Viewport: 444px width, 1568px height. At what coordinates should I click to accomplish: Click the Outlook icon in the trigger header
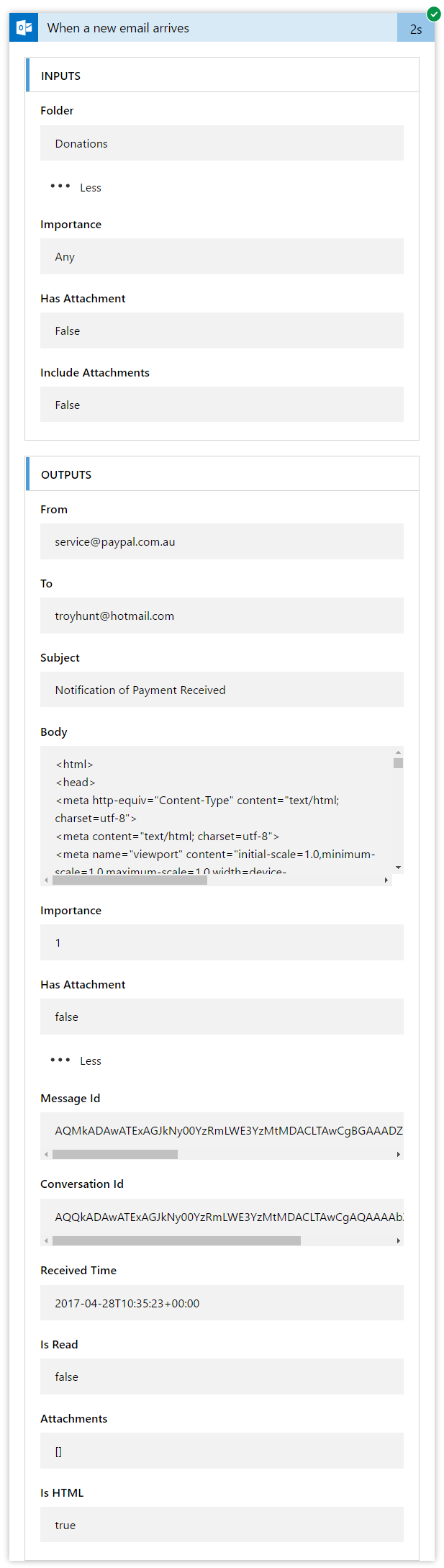coord(24,27)
